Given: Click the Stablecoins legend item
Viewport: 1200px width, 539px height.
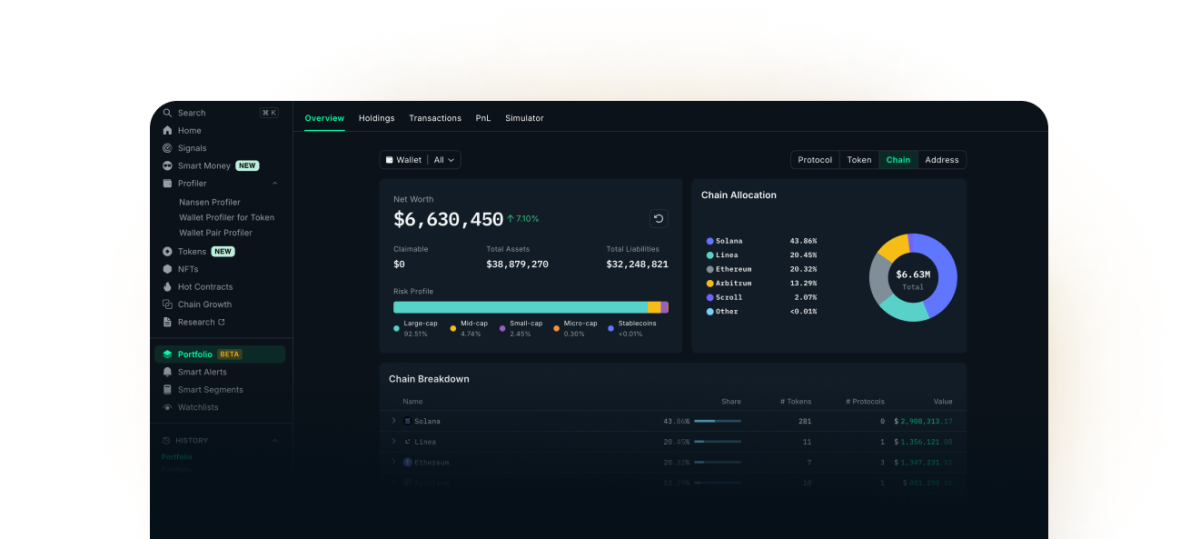Looking at the screenshot, I should [633, 328].
